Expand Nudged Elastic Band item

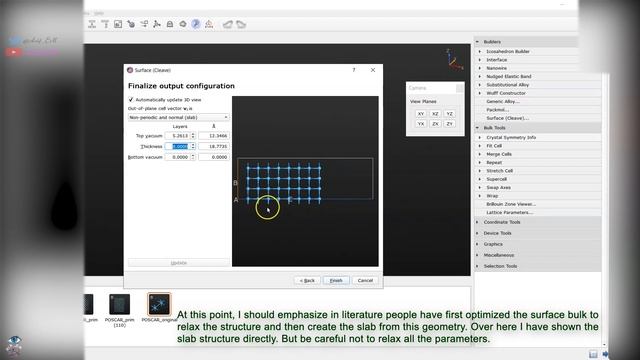click(480, 76)
